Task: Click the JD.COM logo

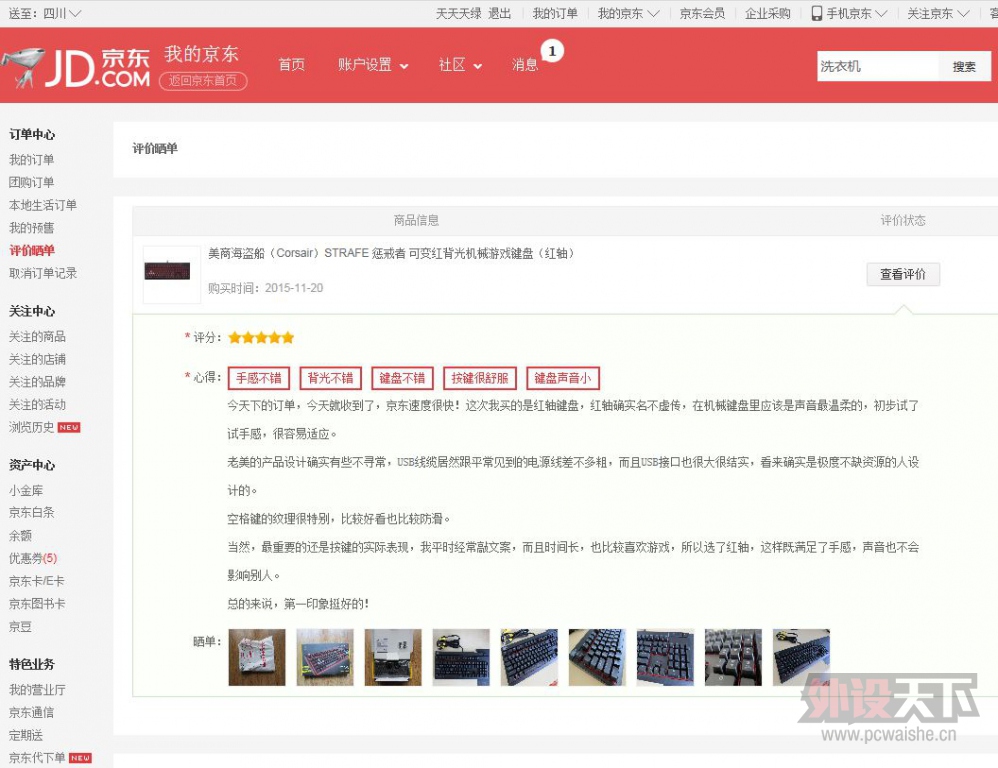Action: click(x=76, y=67)
